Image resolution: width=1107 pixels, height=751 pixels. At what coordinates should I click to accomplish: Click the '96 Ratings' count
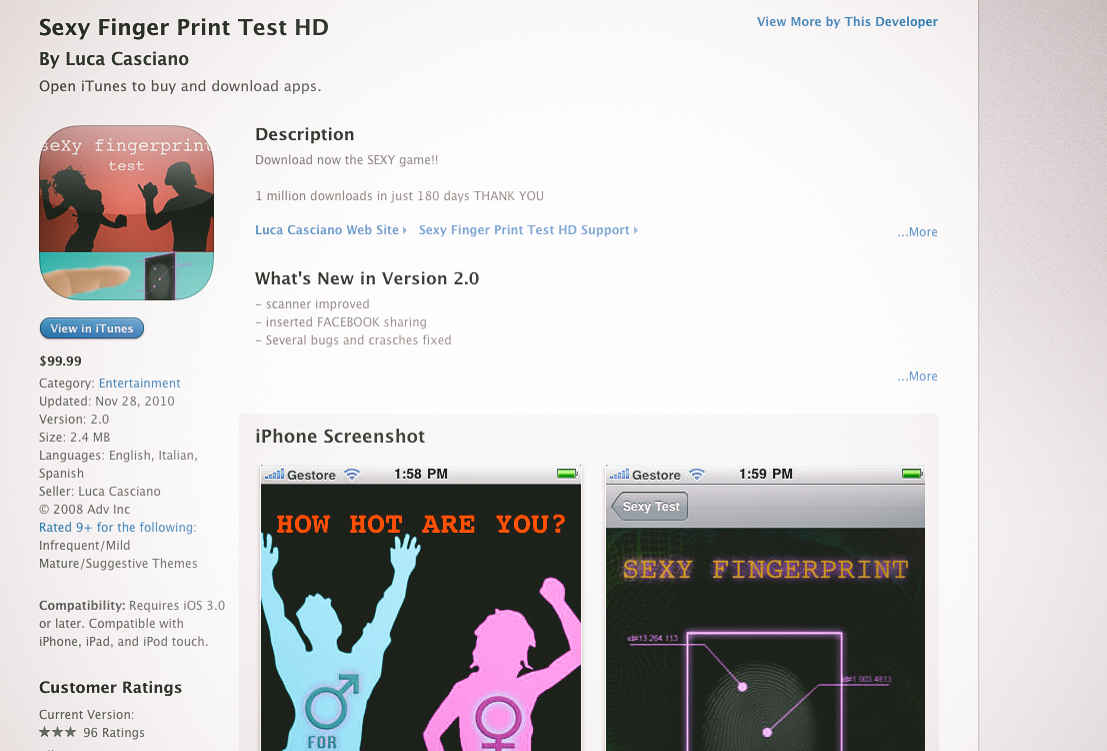tap(114, 733)
